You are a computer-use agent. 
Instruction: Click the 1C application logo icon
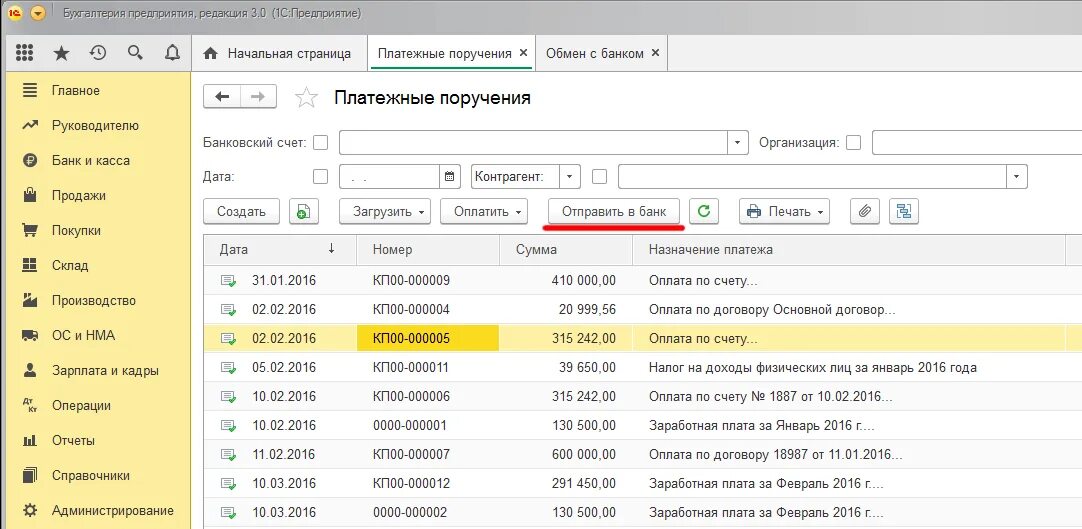click(15, 13)
